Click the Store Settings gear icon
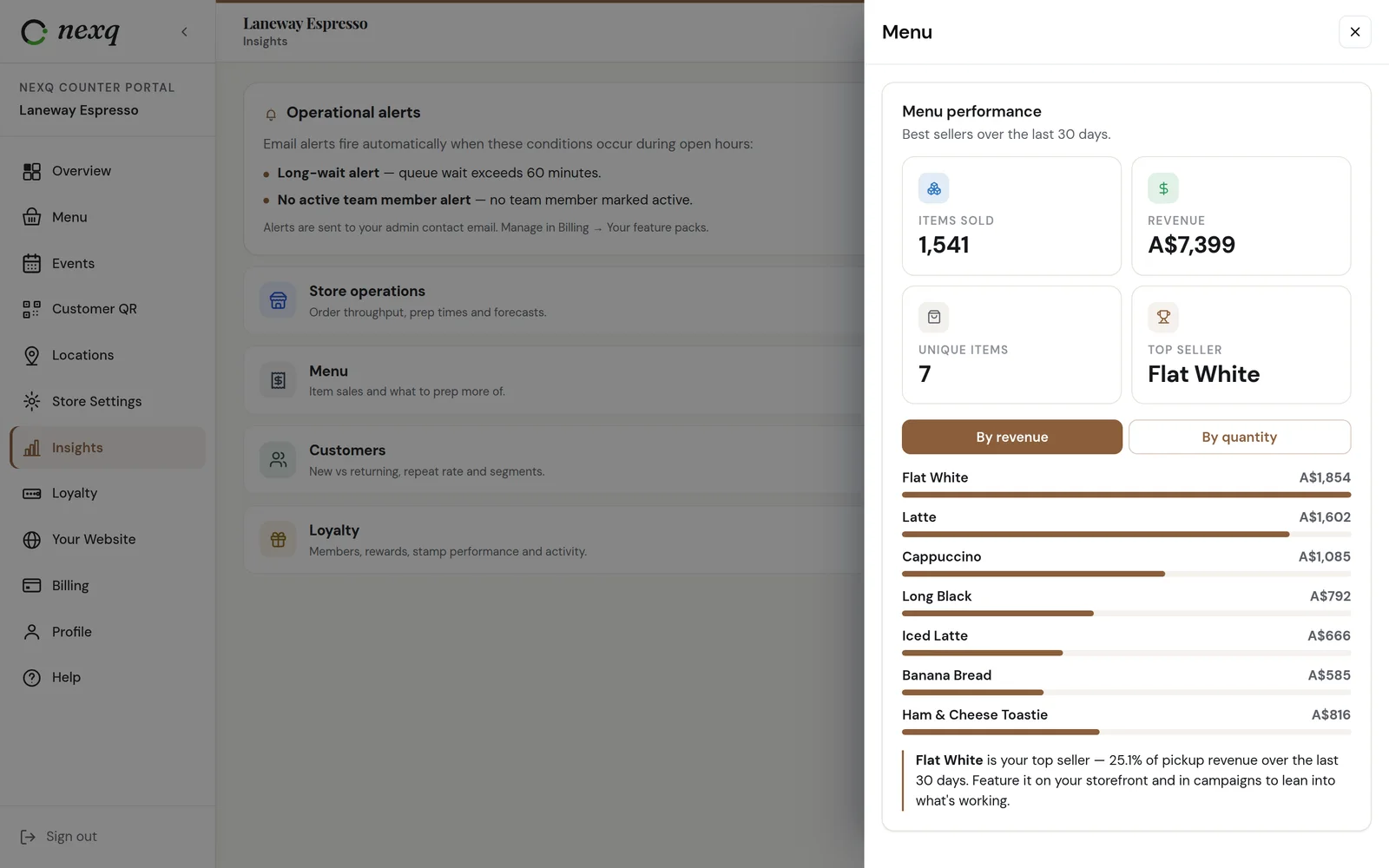Image resolution: width=1389 pixels, height=868 pixels. 32,401
